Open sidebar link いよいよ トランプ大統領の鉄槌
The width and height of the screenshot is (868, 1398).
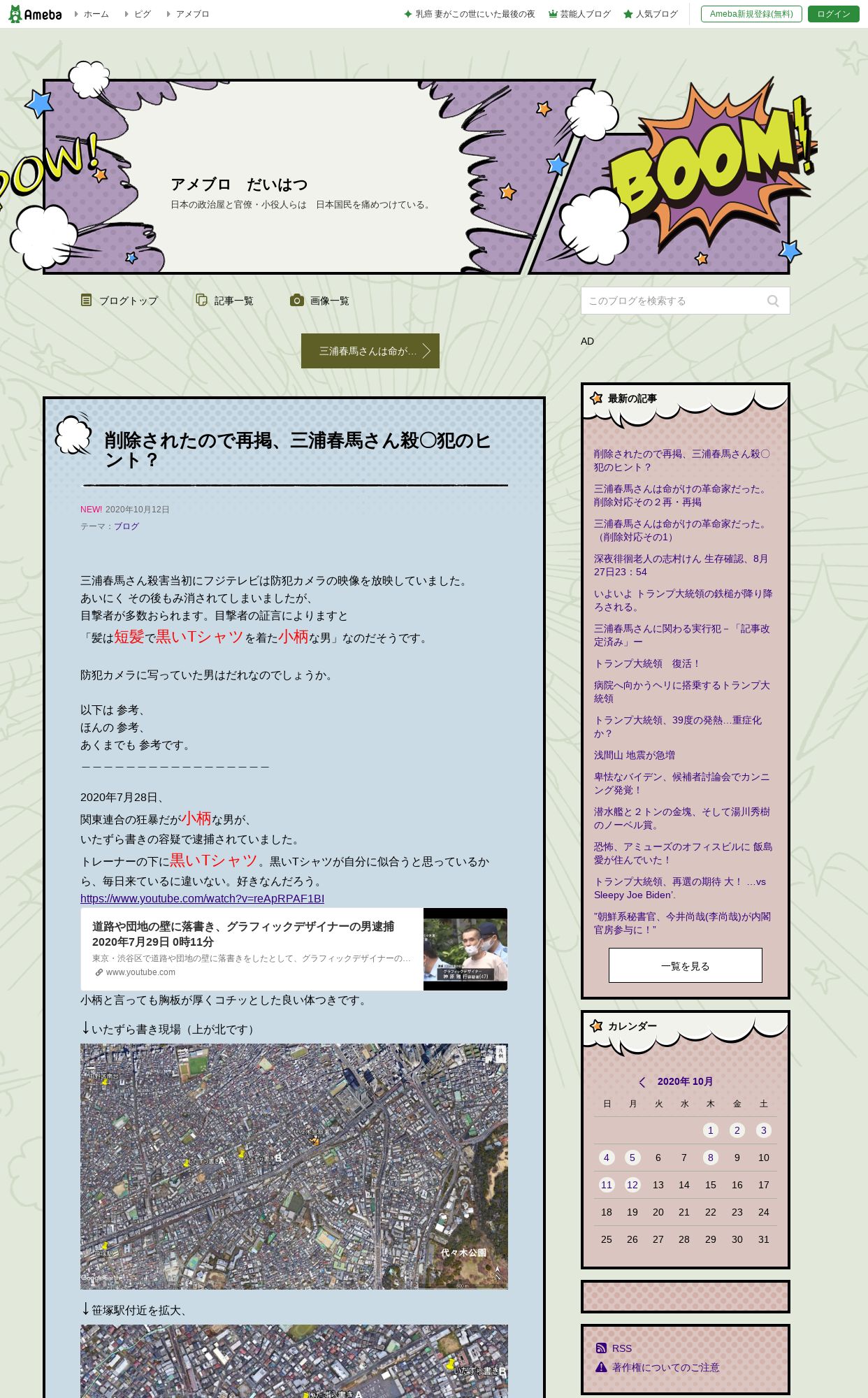click(683, 600)
